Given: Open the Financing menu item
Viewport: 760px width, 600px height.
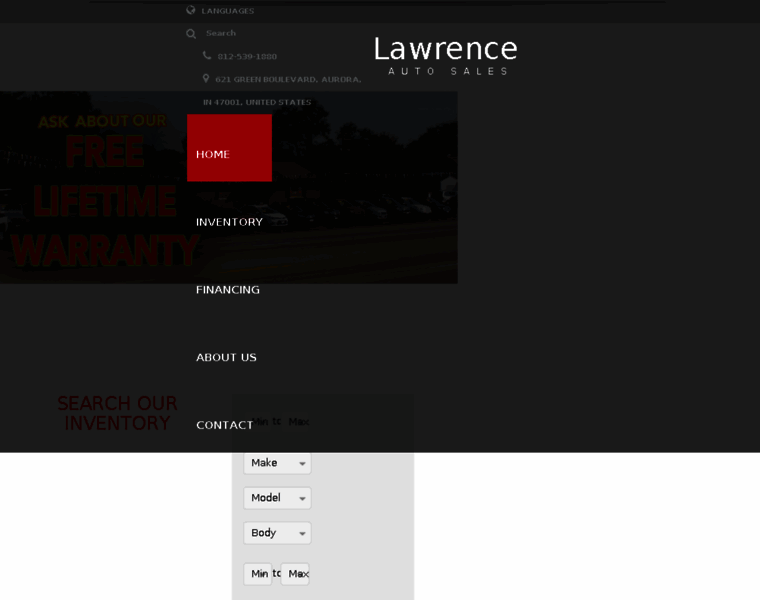Looking at the screenshot, I should pyautogui.click(x=228, y=290).
